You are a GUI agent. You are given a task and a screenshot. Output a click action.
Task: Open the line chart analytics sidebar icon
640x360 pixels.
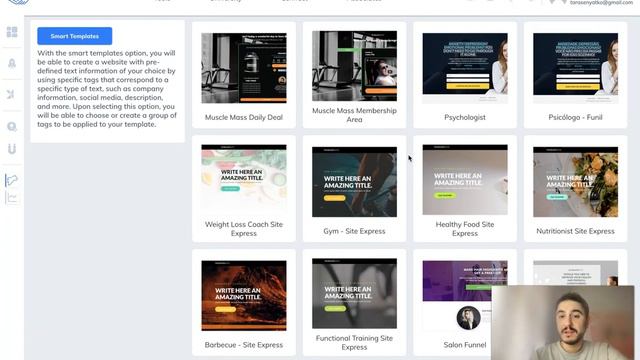pyautogui.click(x=12, y=198)
